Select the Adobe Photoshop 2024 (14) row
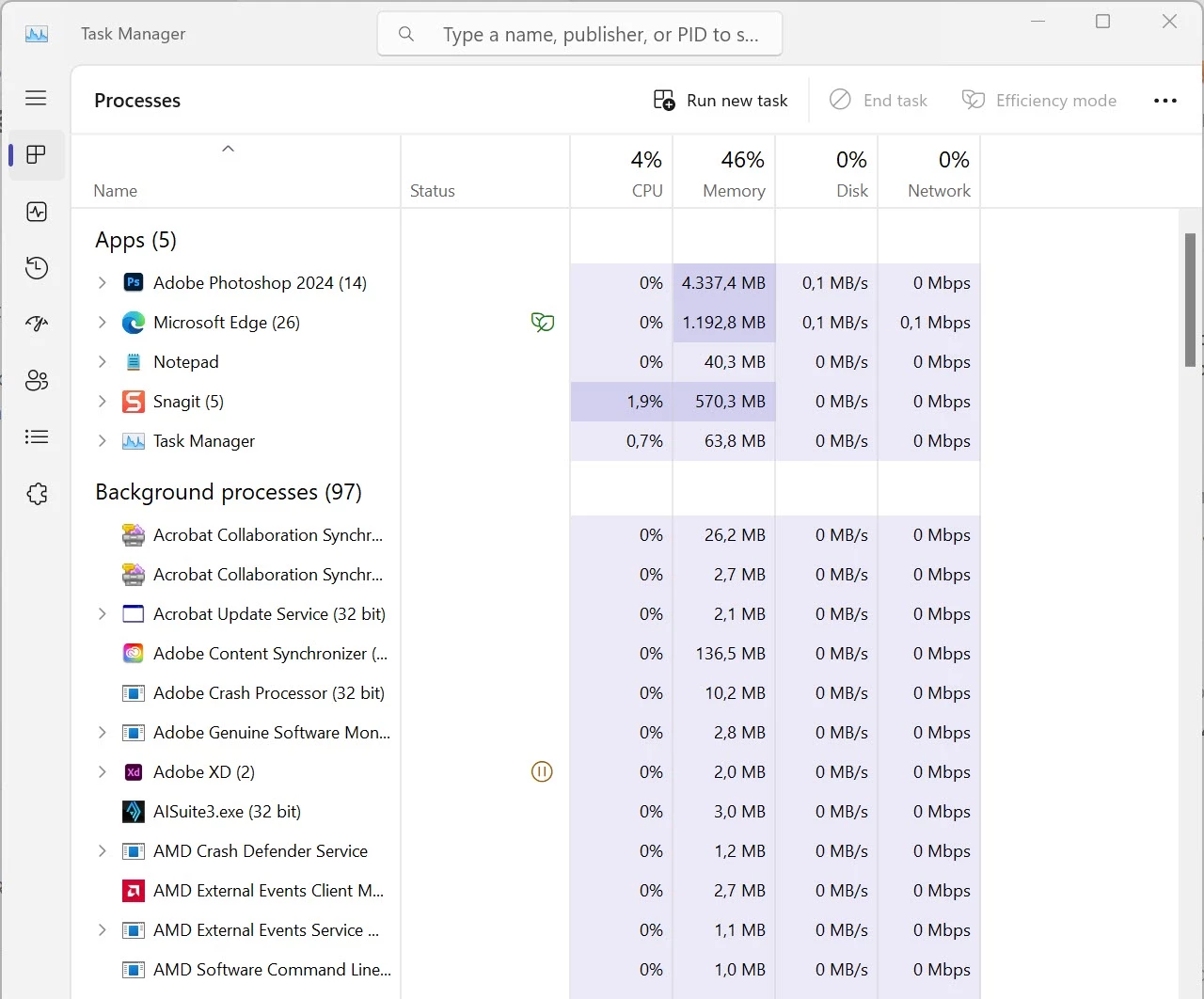The width and height of the screenshot is (1204, 999). click(x=526, y=282)
